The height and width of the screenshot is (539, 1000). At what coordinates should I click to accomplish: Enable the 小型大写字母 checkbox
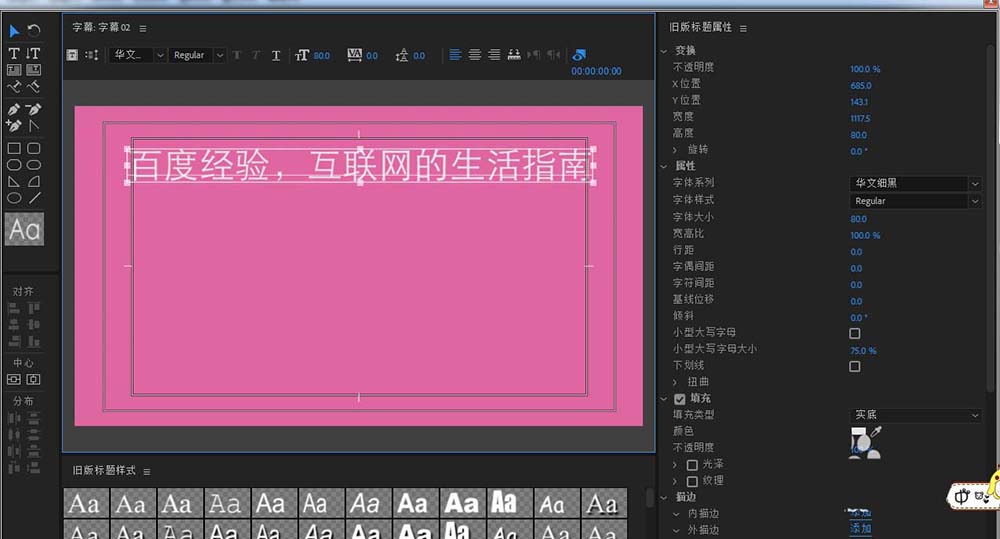click(855, 333)
